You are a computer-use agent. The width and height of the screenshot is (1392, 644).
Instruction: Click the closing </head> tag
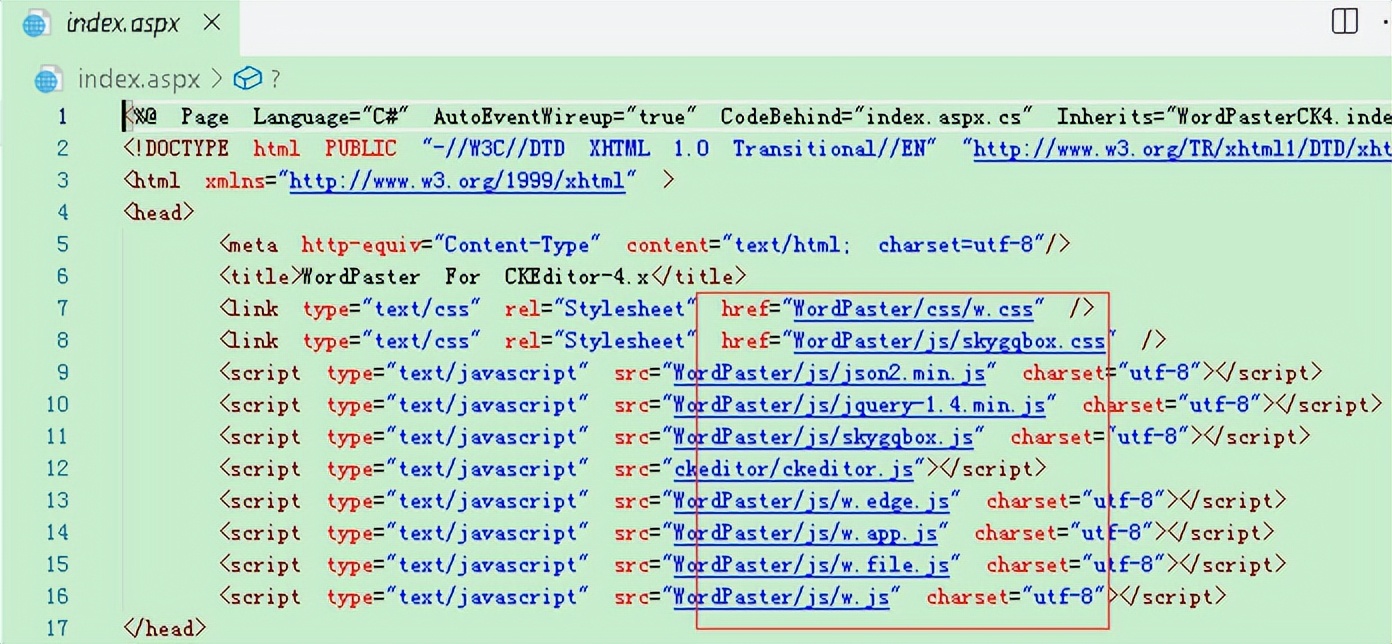point(165,629)
